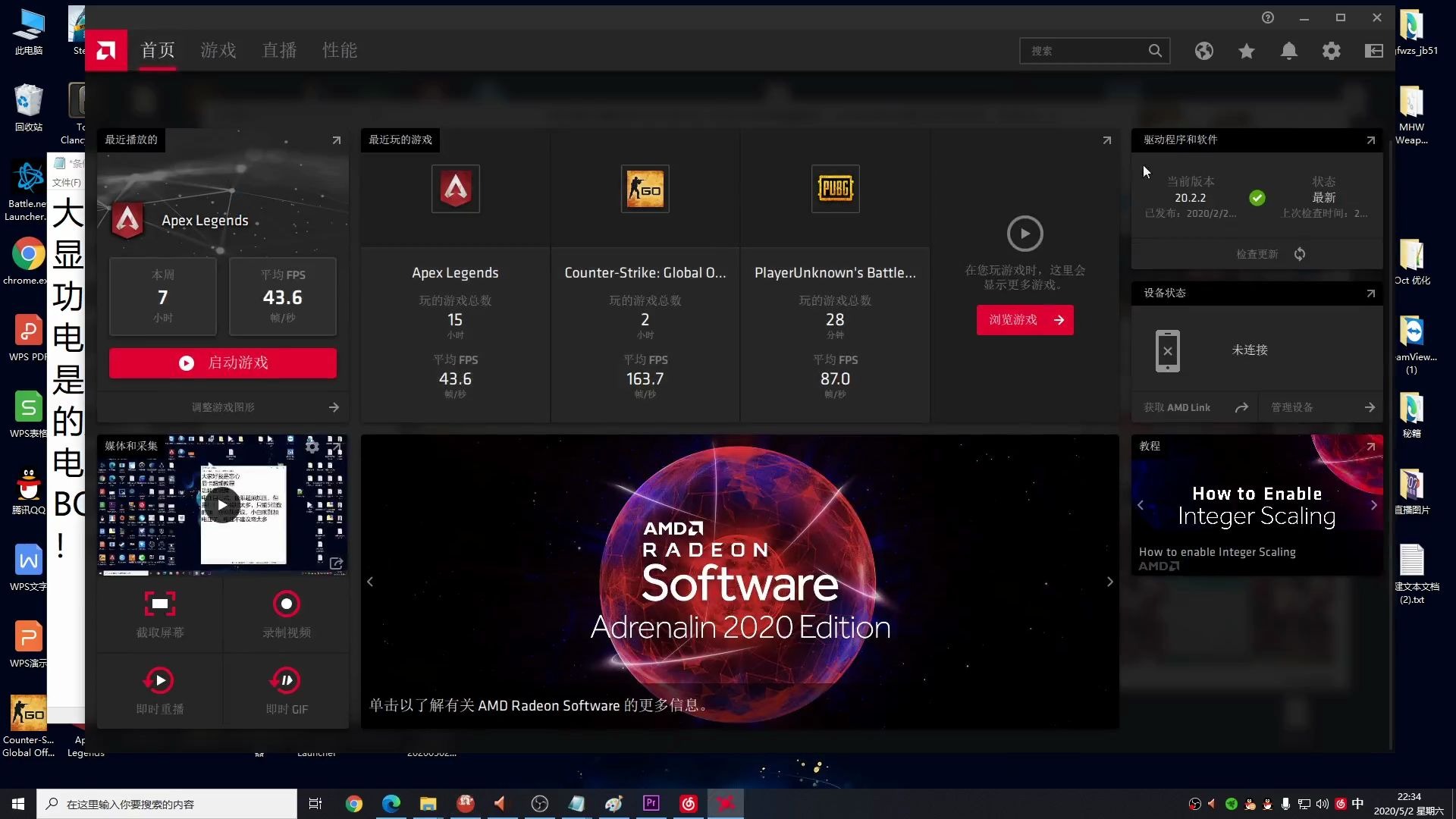Switch to the 游戏 tab

pyautogui.click(x=218, y=50)
